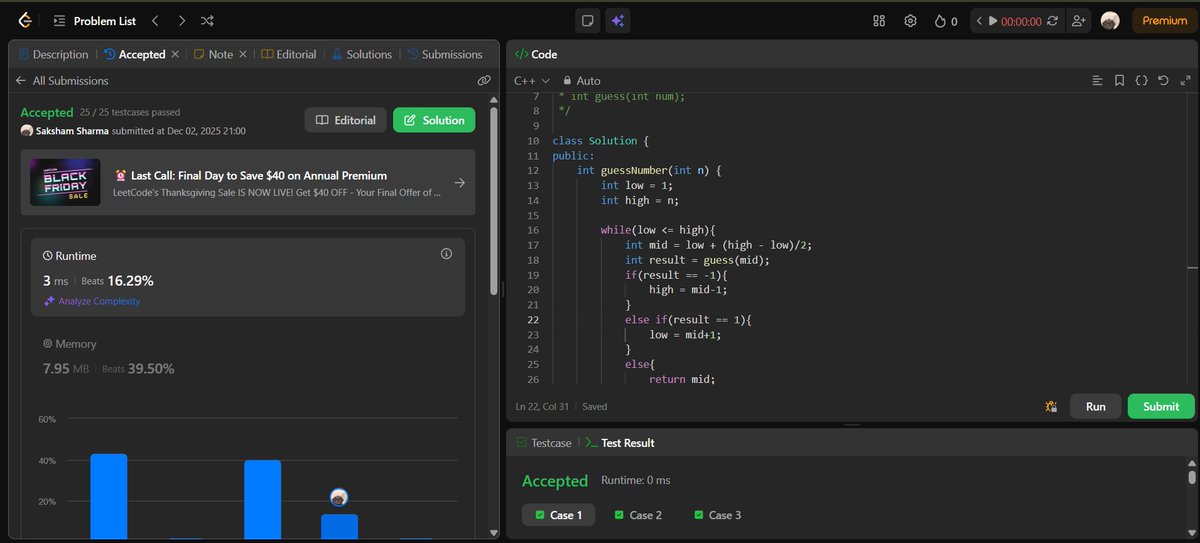Screen dimensions: 1200x543
Task: Select the Memory stats card
Action: [x=248, y=355]
